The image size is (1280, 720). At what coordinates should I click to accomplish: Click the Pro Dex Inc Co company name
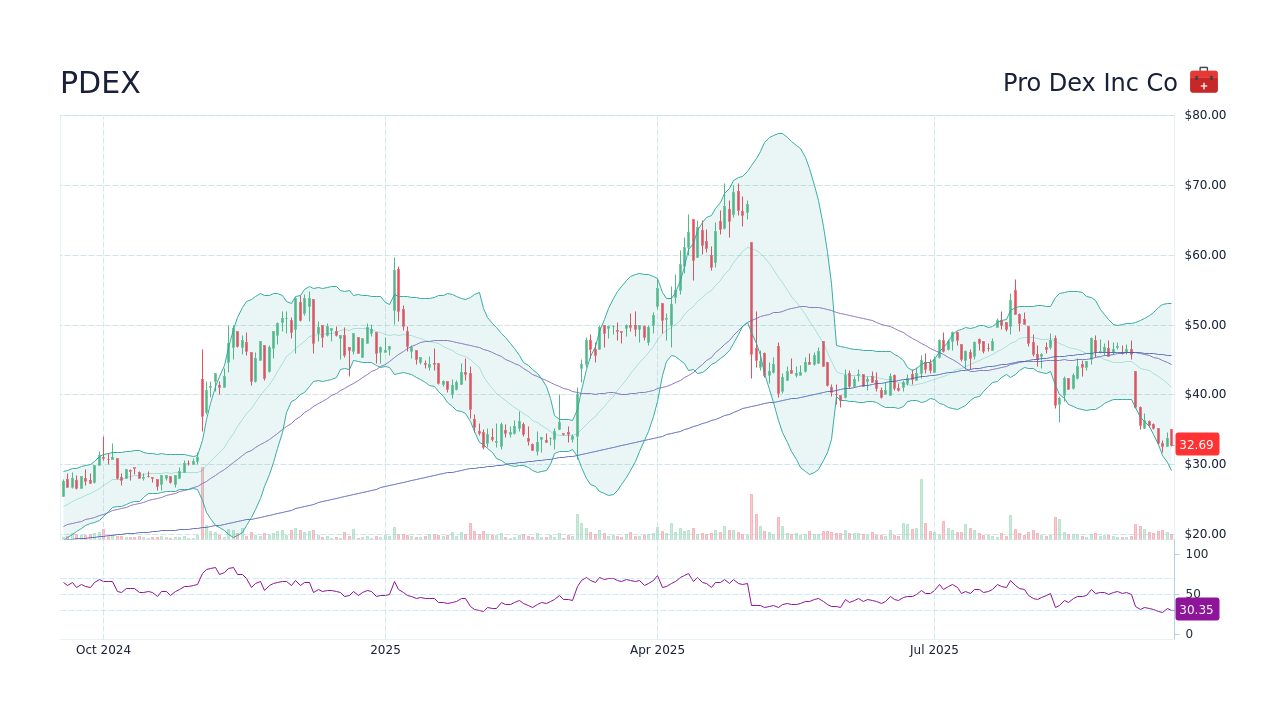tap(1090, 83)
